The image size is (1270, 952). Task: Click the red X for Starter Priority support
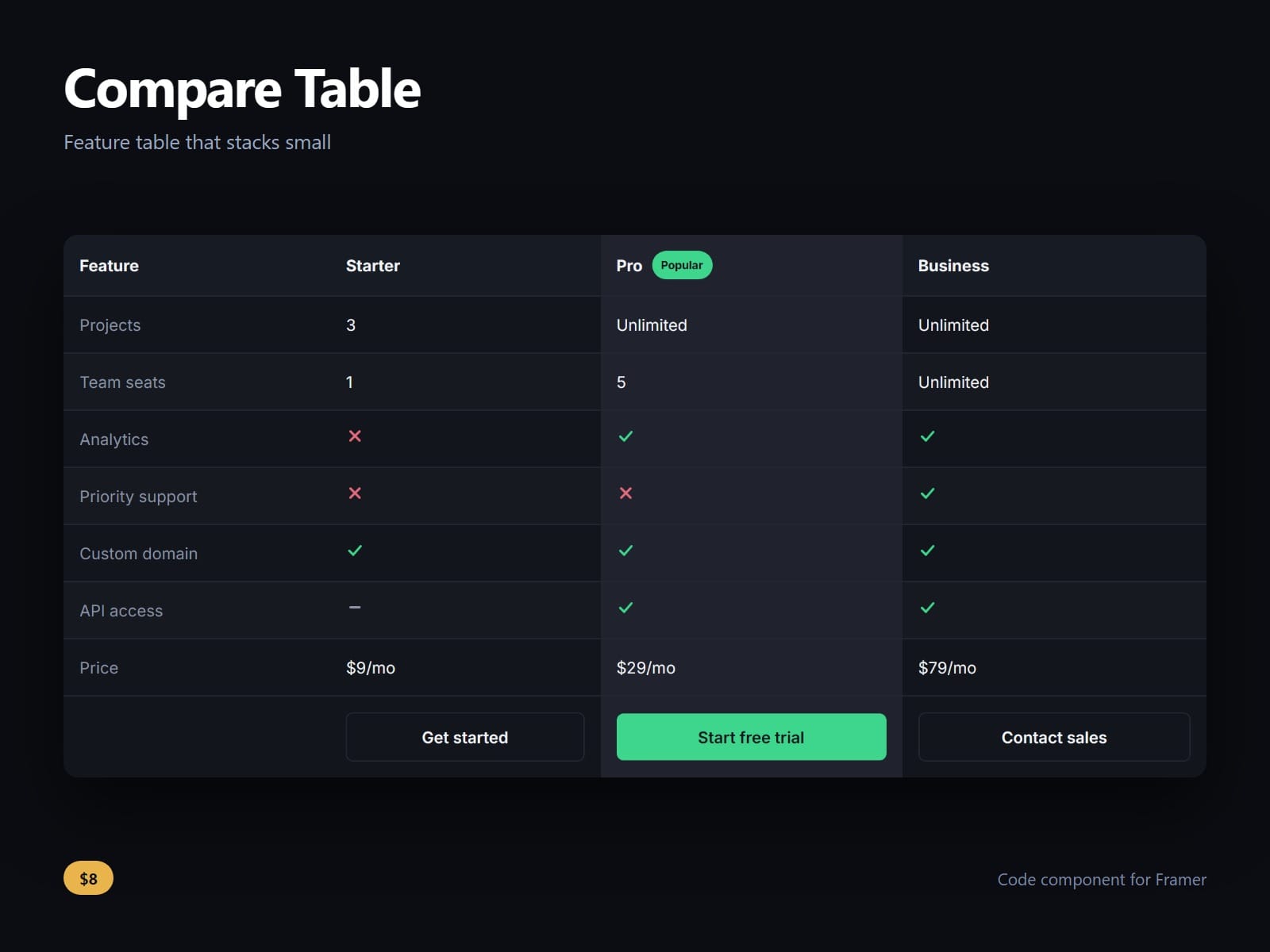(x=355, y=493)
